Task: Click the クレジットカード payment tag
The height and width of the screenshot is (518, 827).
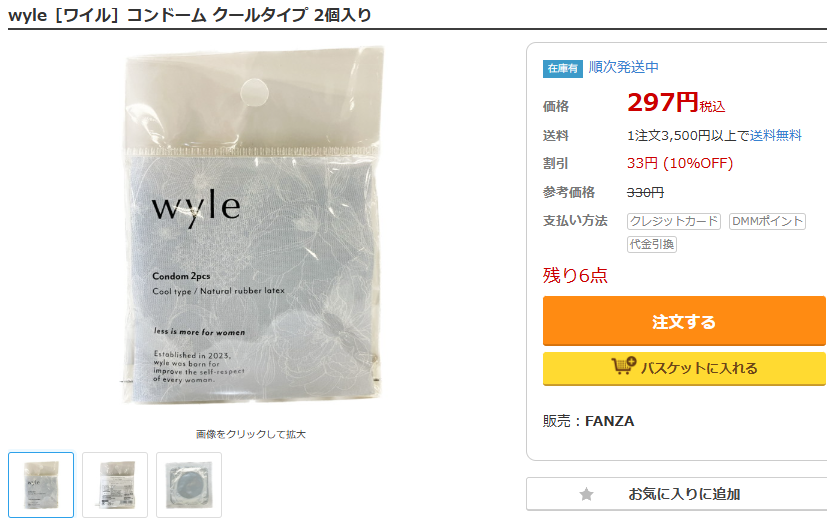Action: click(x=674, y=221)
